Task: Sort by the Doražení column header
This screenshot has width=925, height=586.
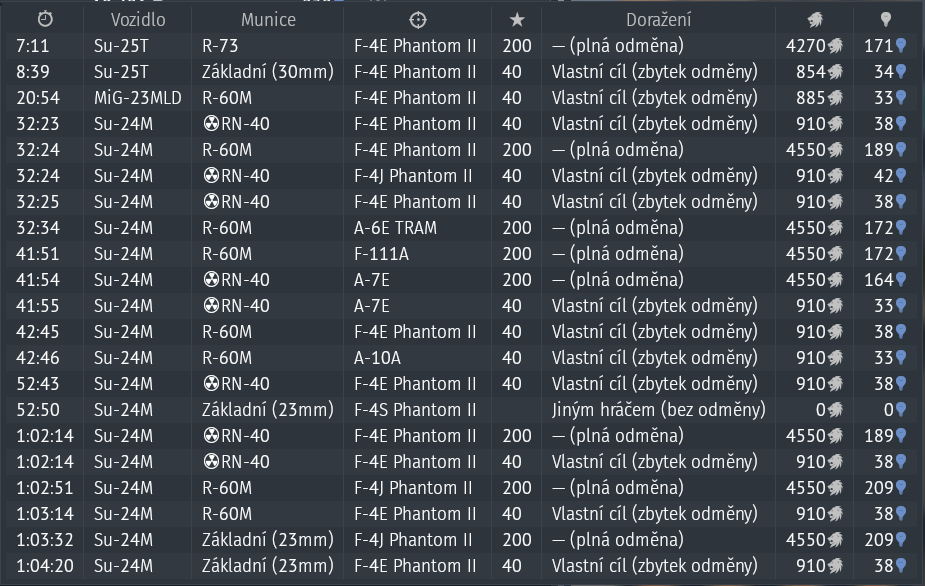Action: coord(657,20)
